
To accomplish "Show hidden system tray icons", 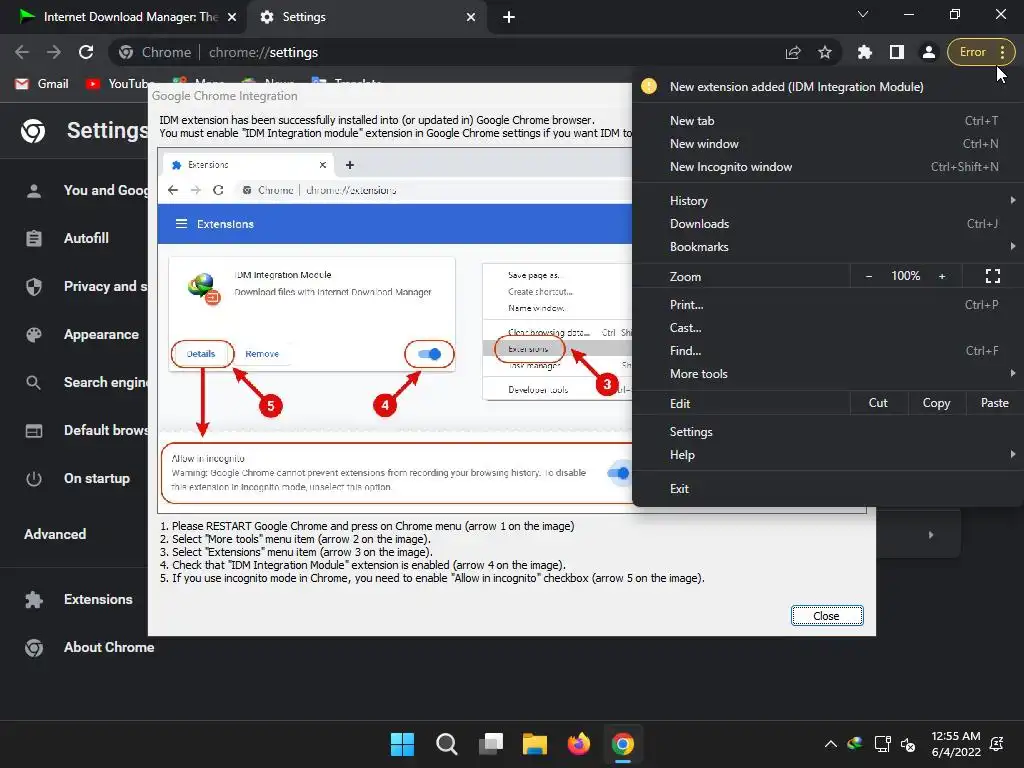I will point(831,744).
